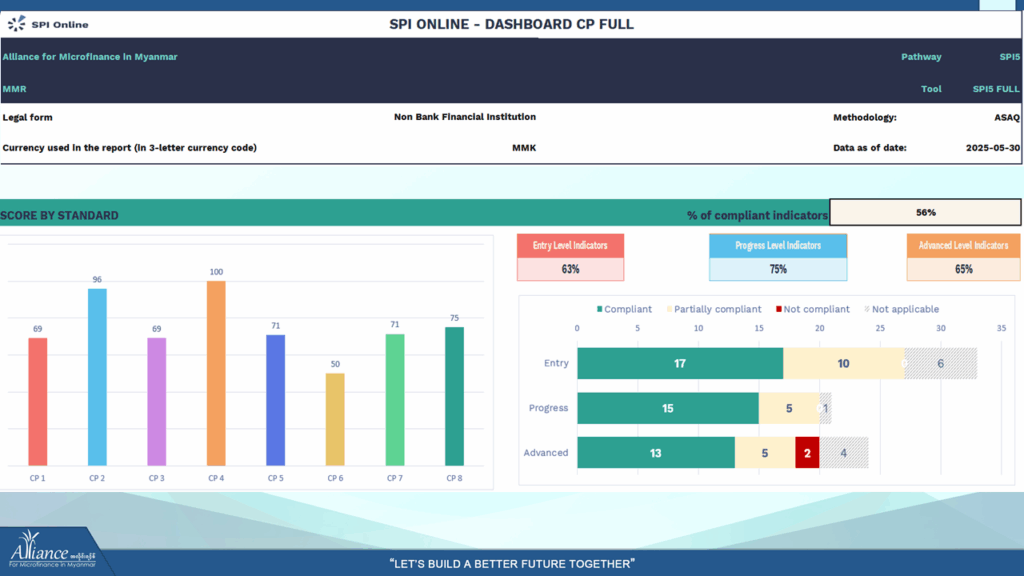Click the SCORE BY STANDARD section header
This screenshot has width=1024, height=576.
coord(59,215)
